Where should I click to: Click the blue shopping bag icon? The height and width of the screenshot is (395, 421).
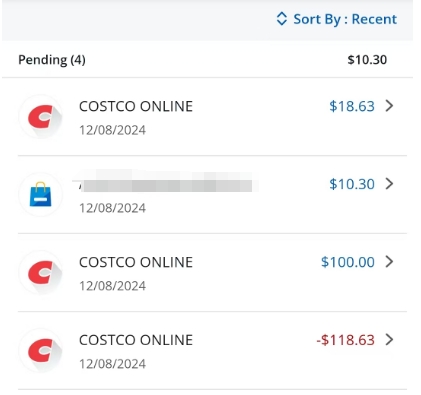point(41,194)
